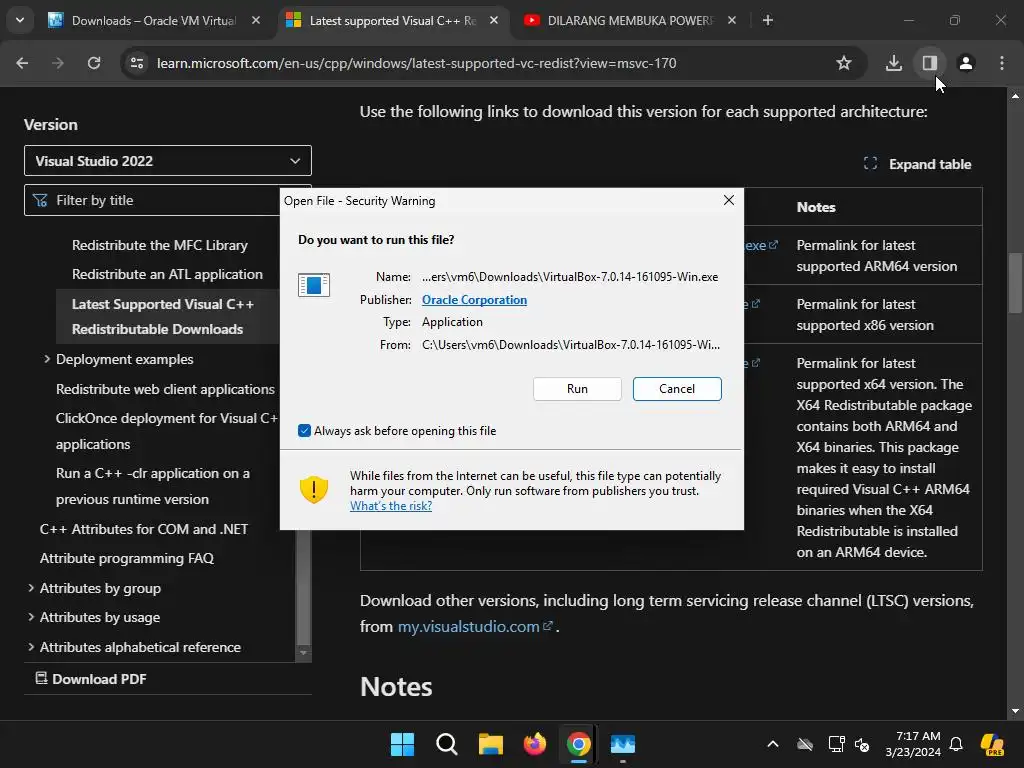1024x768 pixels.
Task: Launch Firefox from the taskbar
Action: click(535, 744)
